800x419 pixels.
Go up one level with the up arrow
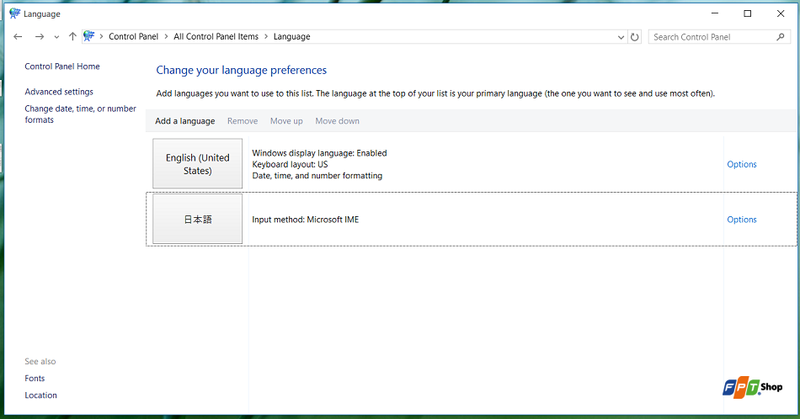[72, 37]
